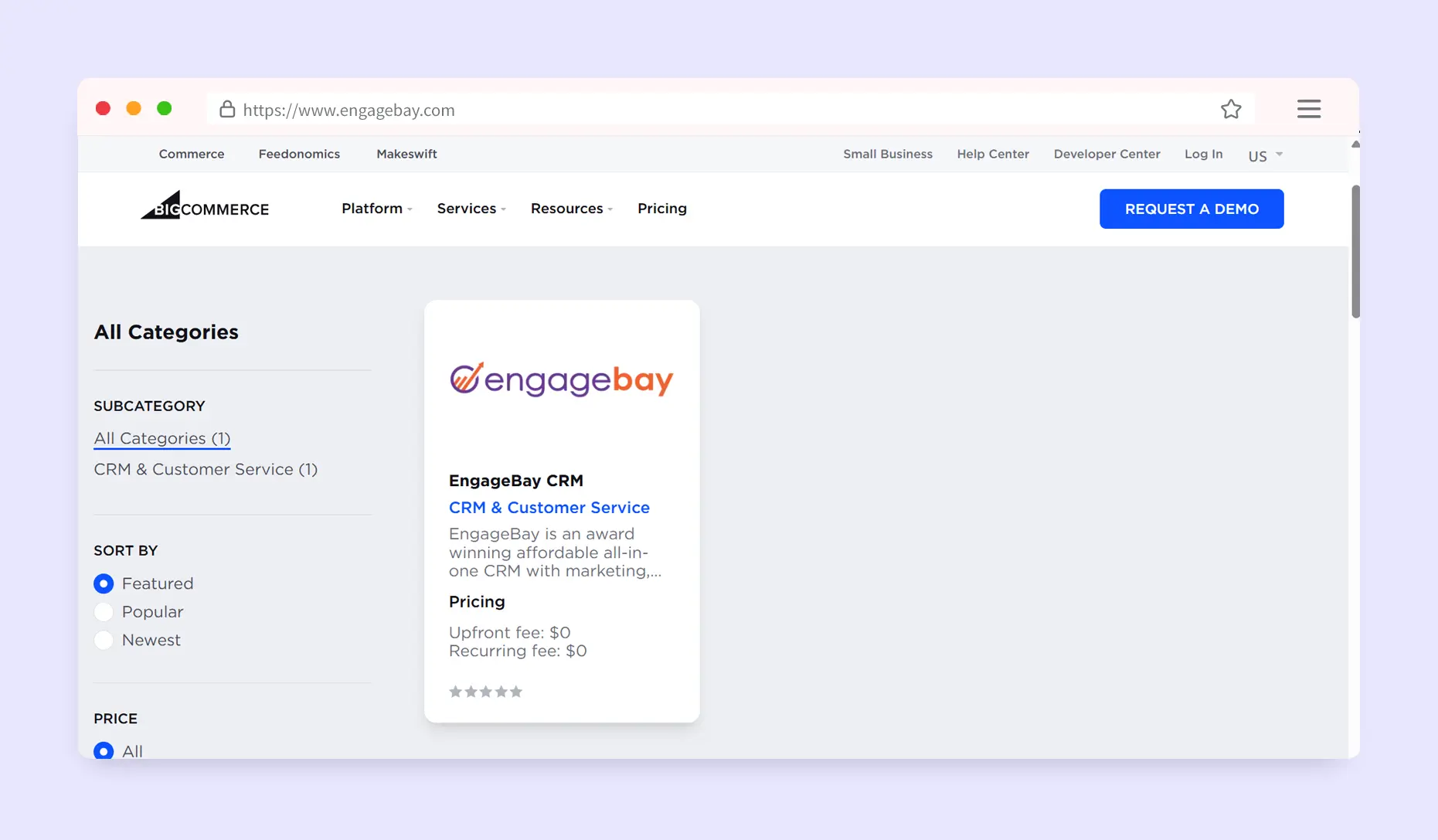Viewport: 1438px width, 840px height.
Task: Click the bookmark star icon in address bar
Action: tap(1231, 110)
